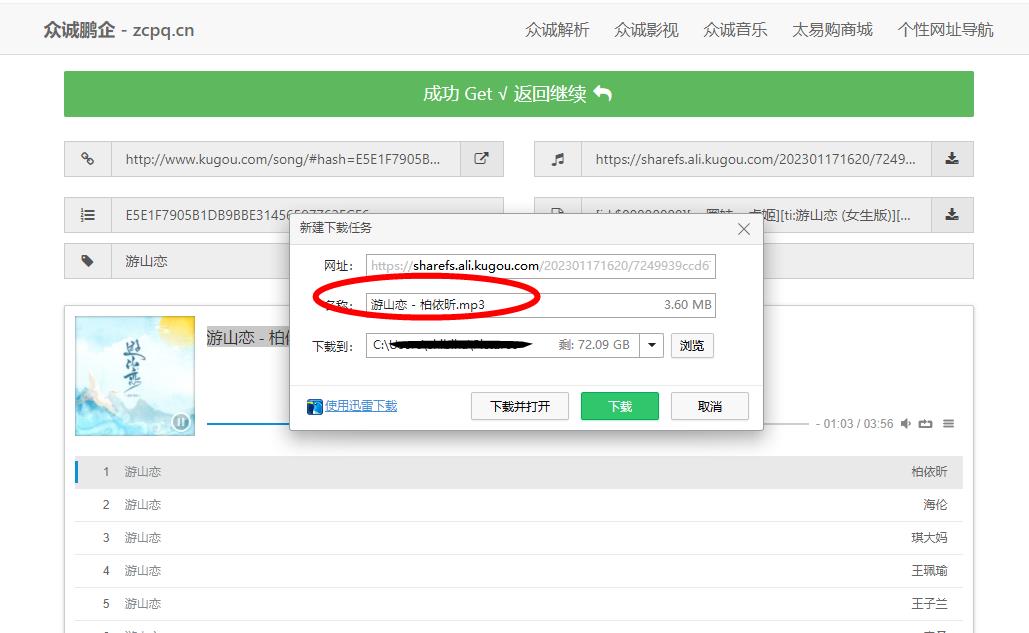Image resolution: width=1029 pixels, height=633 pixels.
Task: Pause playback on the album cover
Action: click(180, 422)
